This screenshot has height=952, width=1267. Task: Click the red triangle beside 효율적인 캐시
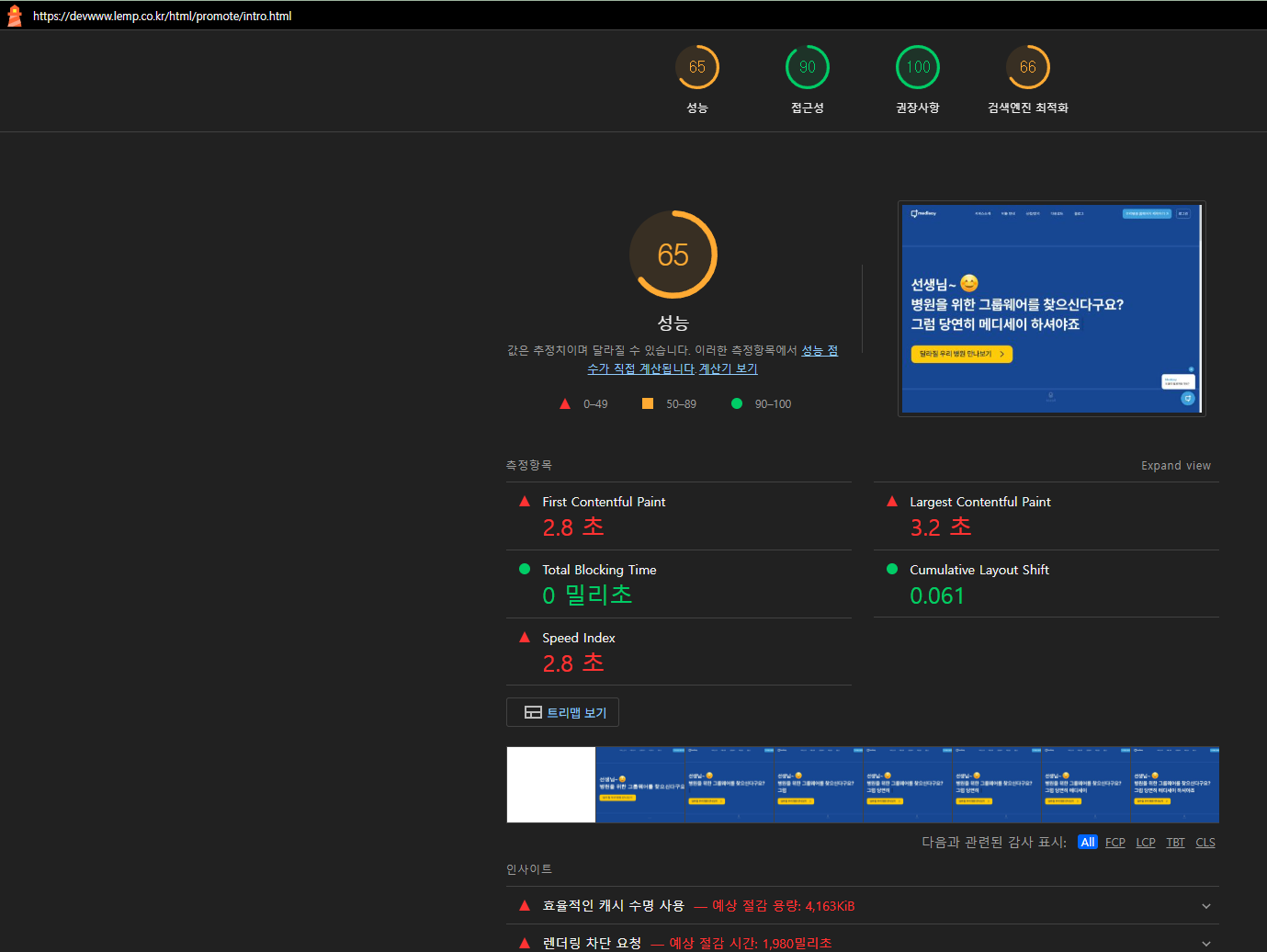[x=525, y=906]
